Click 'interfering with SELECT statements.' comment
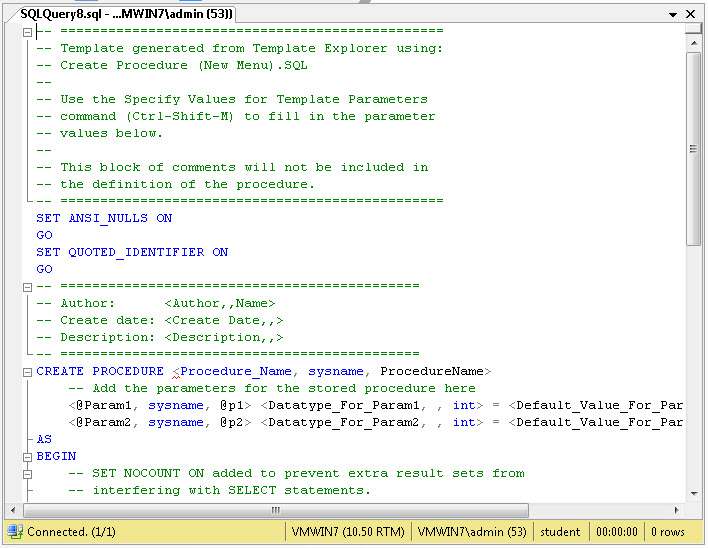This screenshot has height=548, width=708. coord(219,491)
